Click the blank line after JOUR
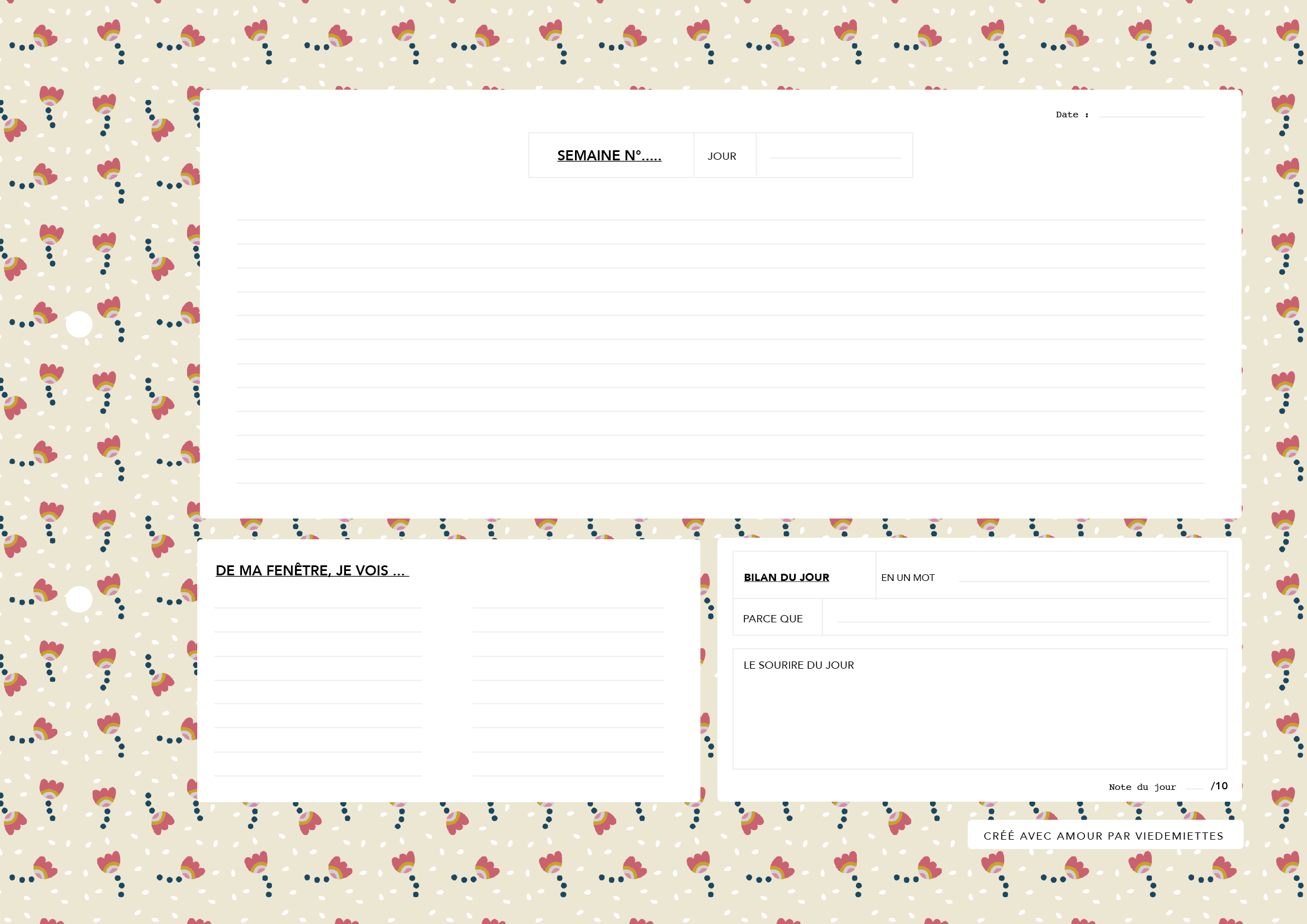The image size is (1307, 924). (835, 158)
